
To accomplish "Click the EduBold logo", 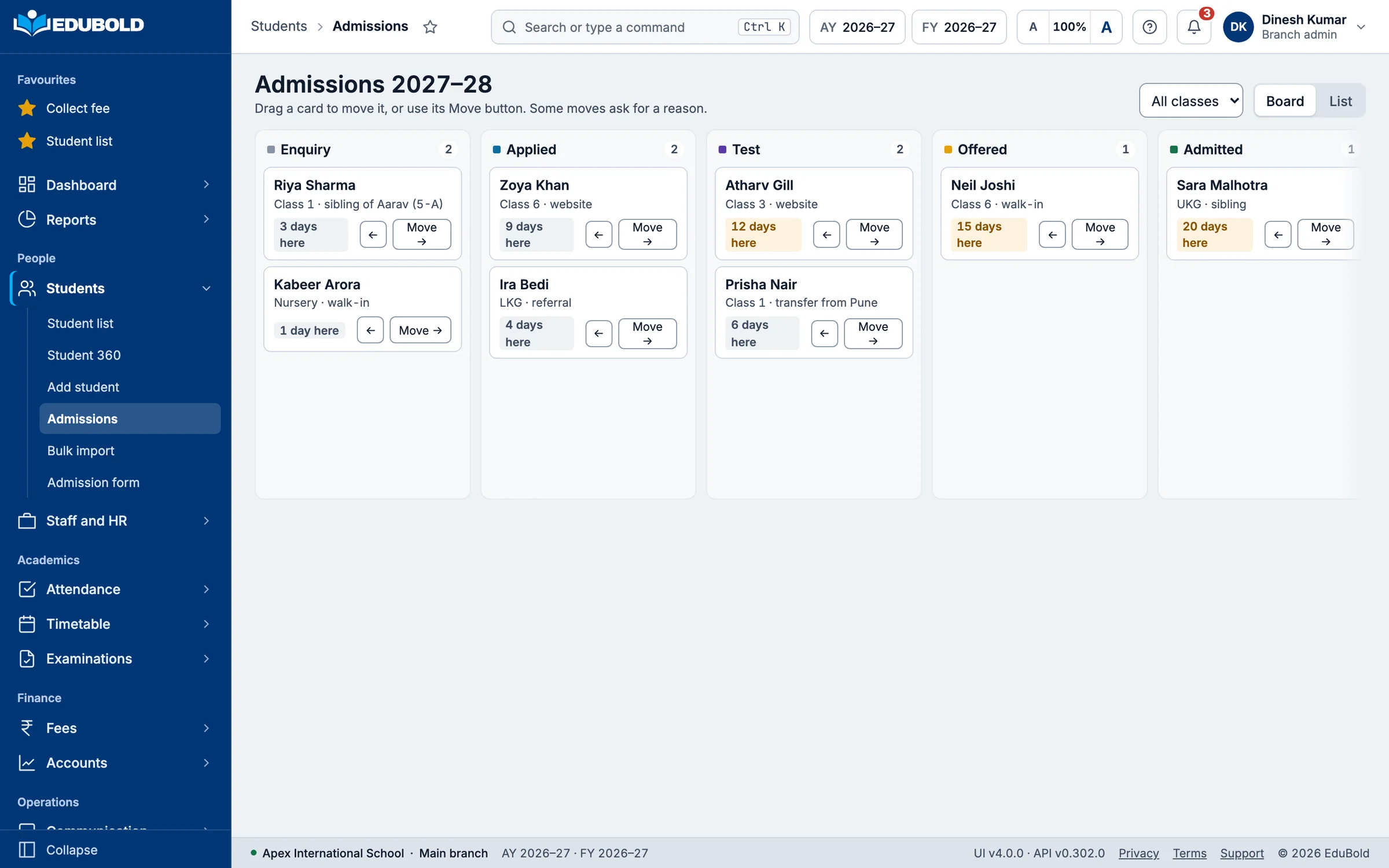I will 79,24.
